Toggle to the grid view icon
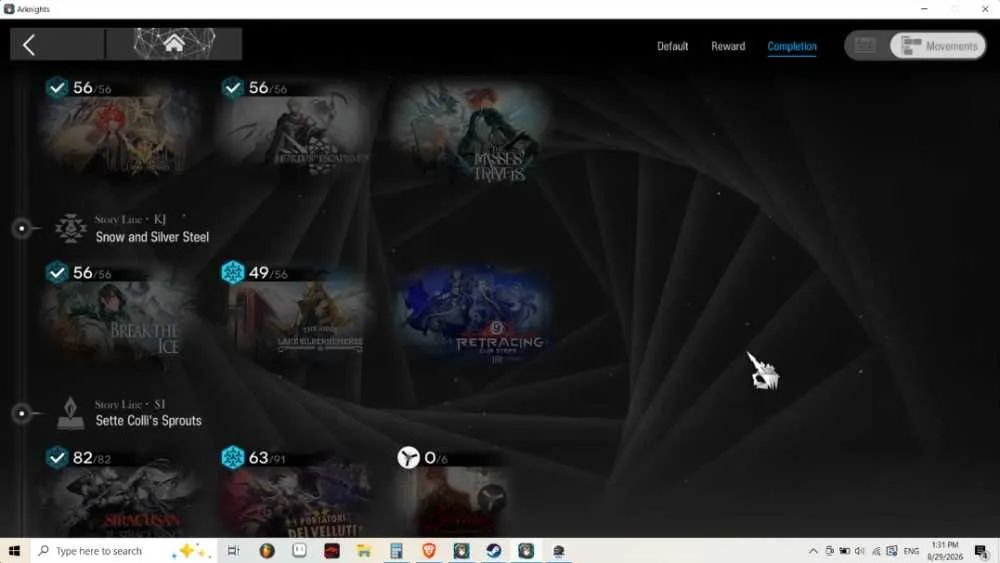 coord(865,46)
